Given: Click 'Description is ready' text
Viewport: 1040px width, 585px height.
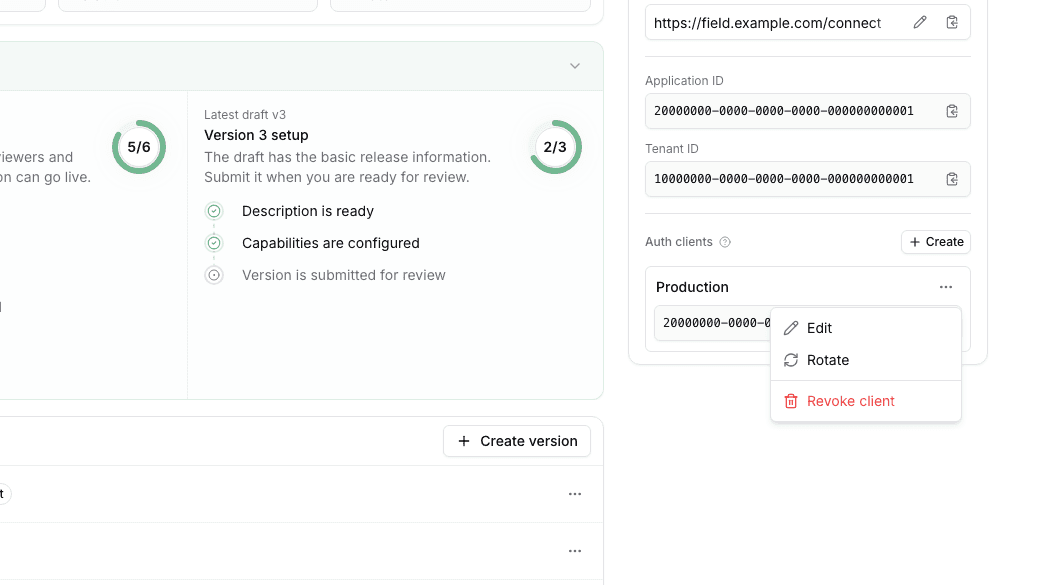Looking at the screenshot, I should tap(308, 211).
